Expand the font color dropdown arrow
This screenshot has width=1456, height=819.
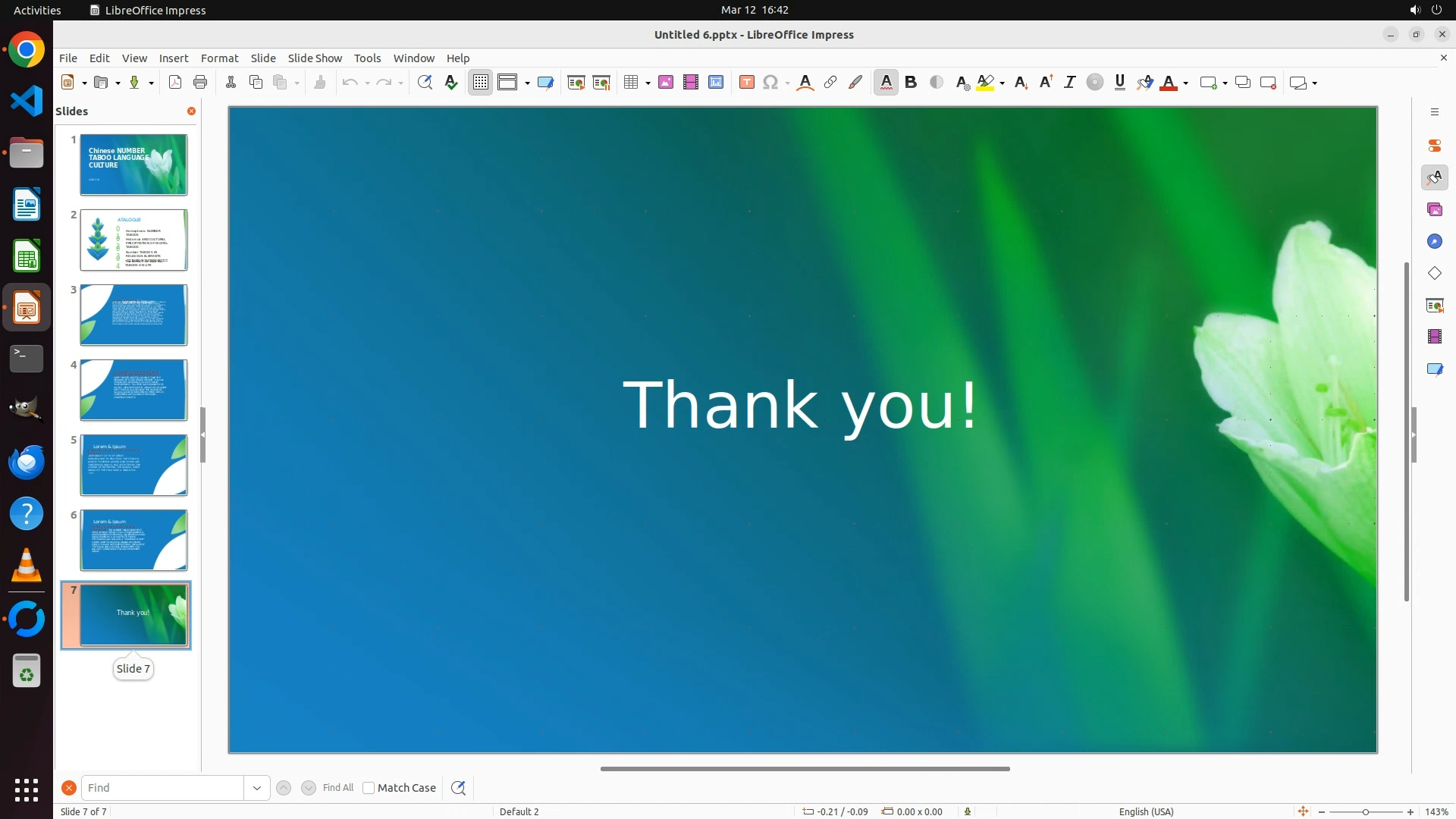[x=1186, y=83]
